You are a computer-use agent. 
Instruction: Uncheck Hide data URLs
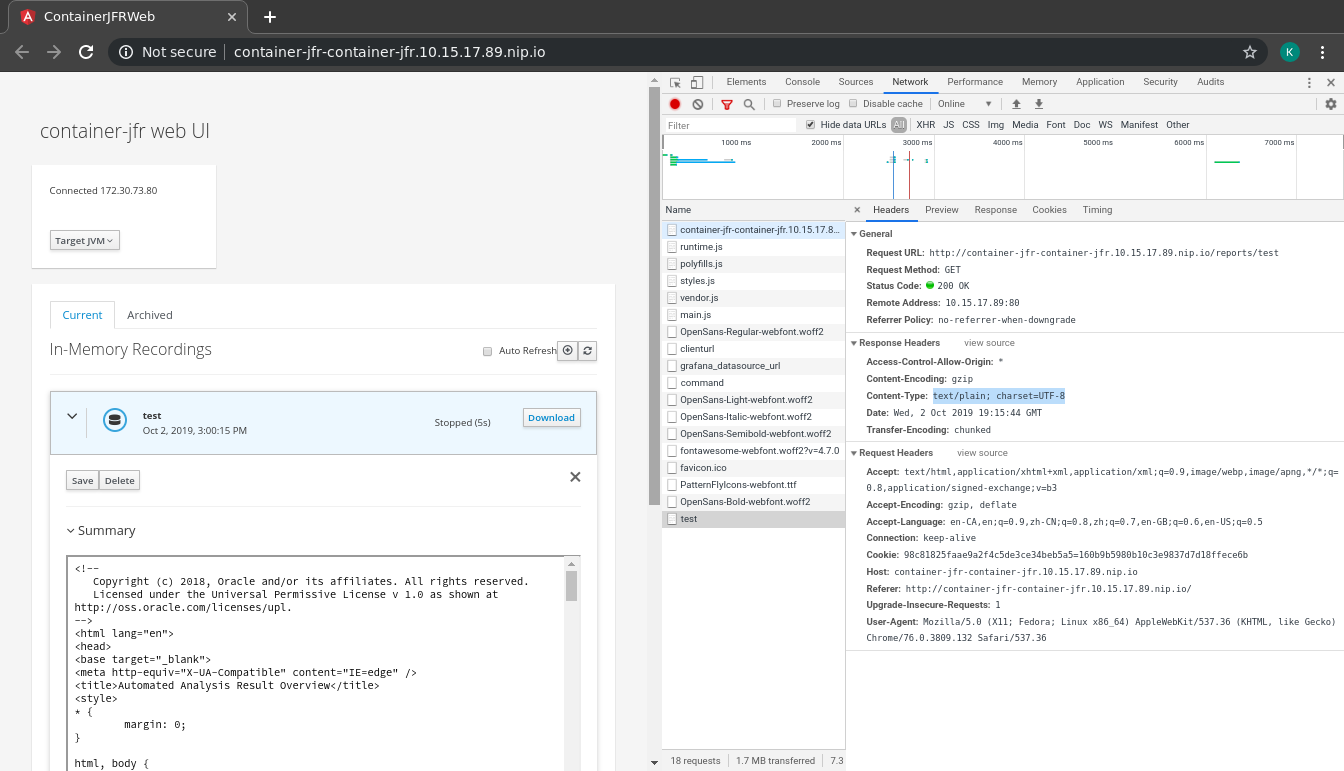click(811, 125)
